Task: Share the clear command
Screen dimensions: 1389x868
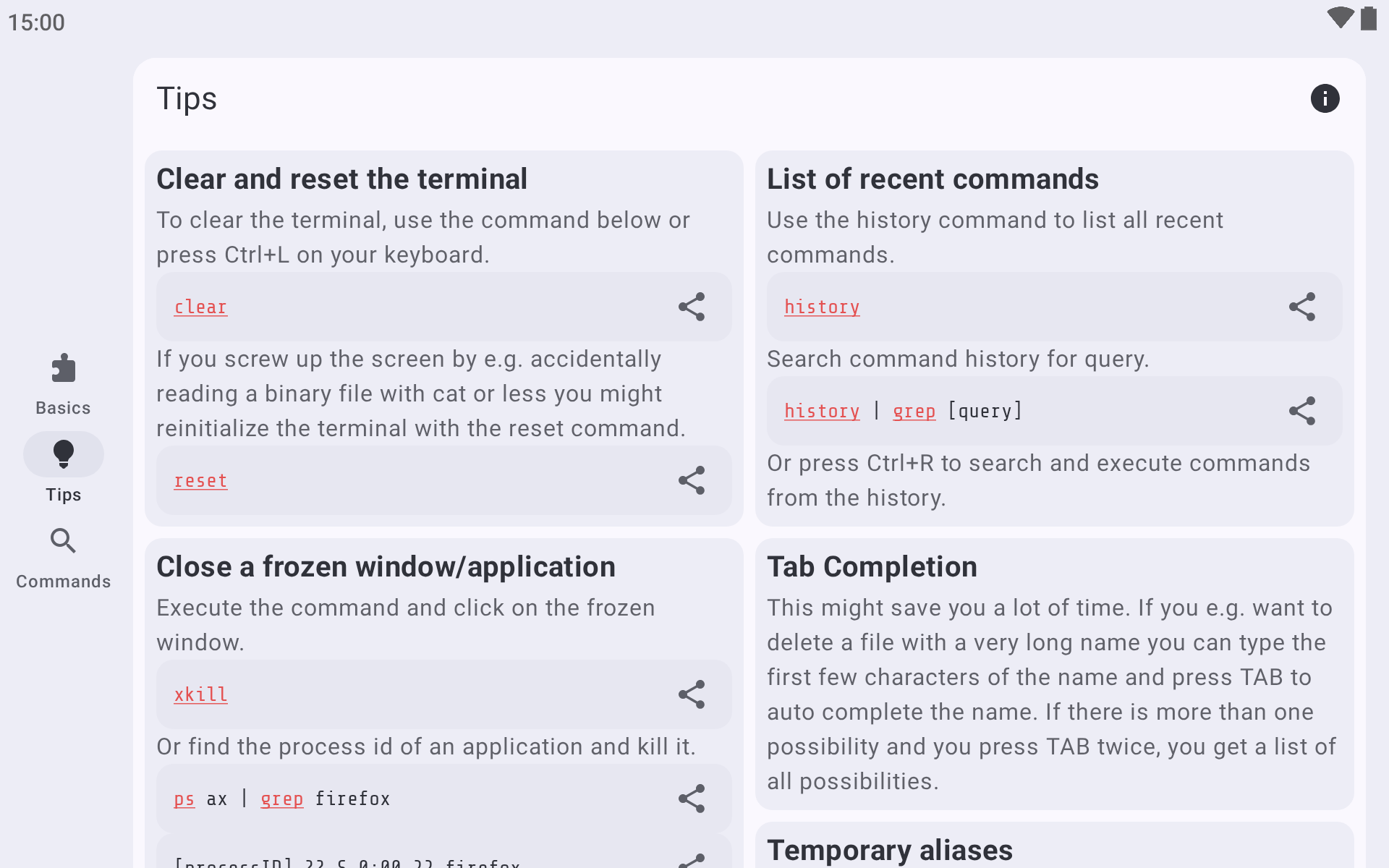Action: click(x=692, y=307)
